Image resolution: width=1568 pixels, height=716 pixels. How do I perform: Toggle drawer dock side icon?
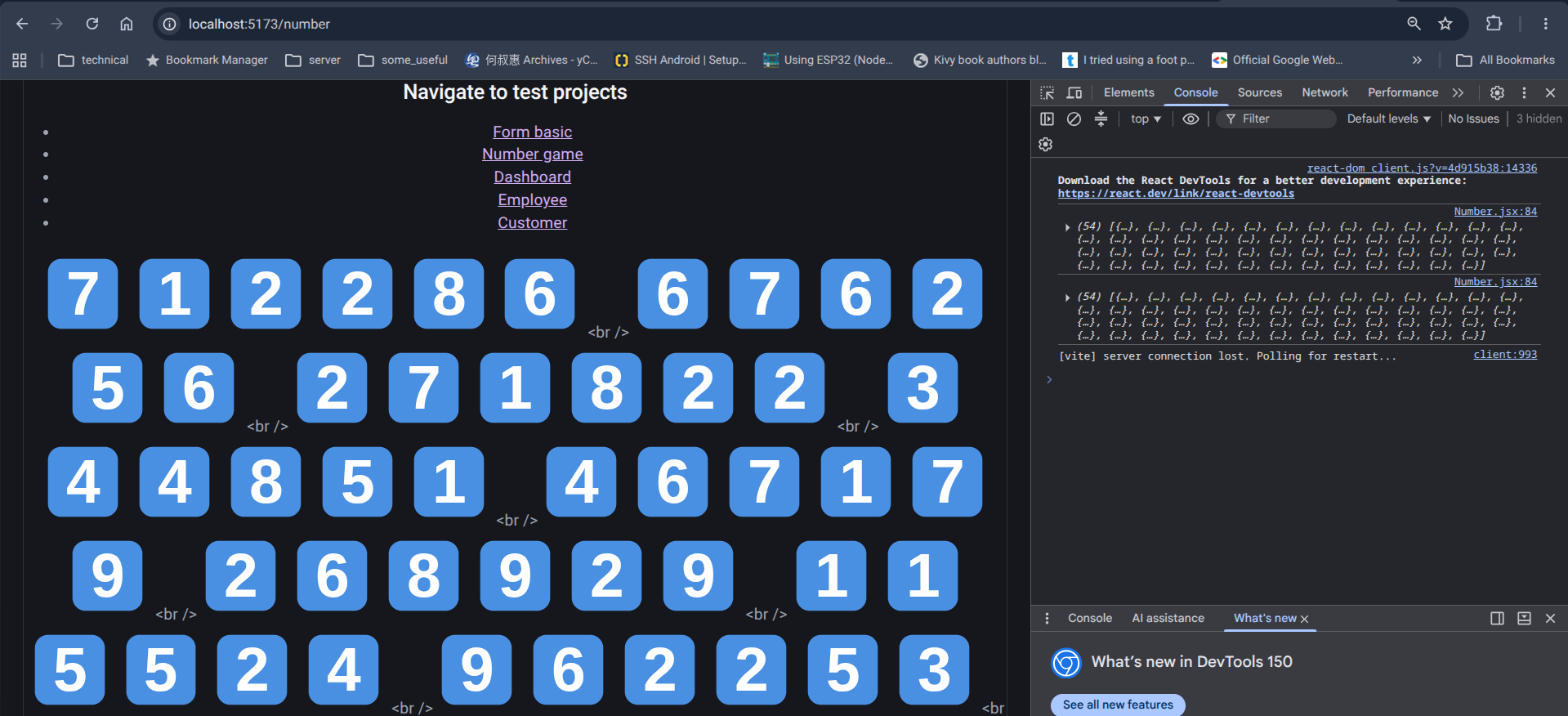point(1497,618)
